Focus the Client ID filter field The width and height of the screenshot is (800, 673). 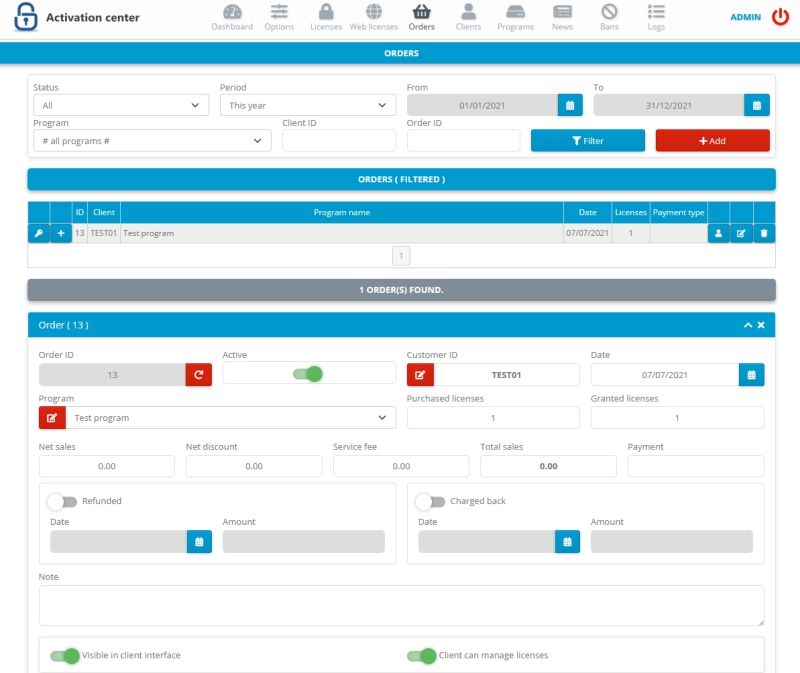(339, 140)
